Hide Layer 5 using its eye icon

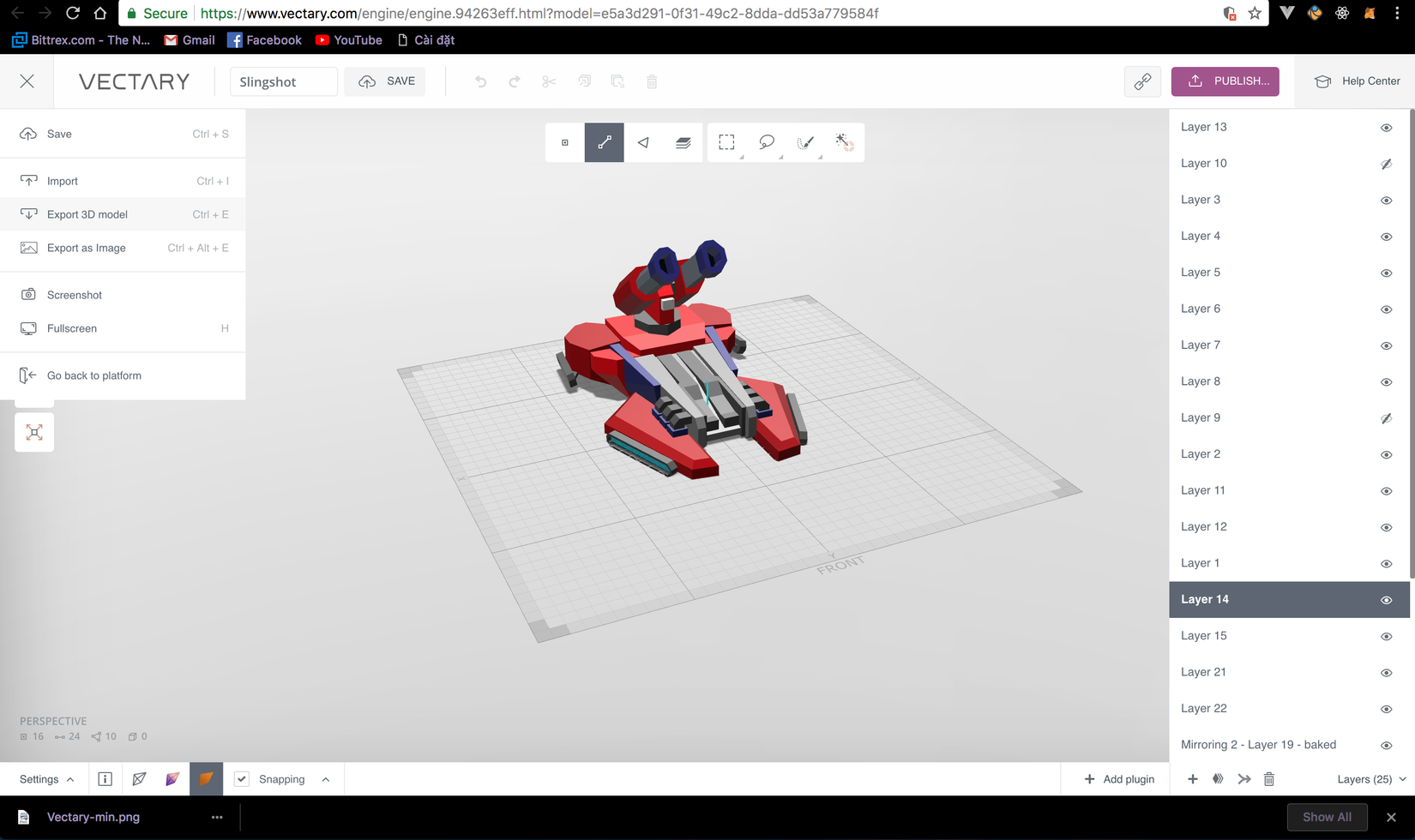(x=1386, y=273)
